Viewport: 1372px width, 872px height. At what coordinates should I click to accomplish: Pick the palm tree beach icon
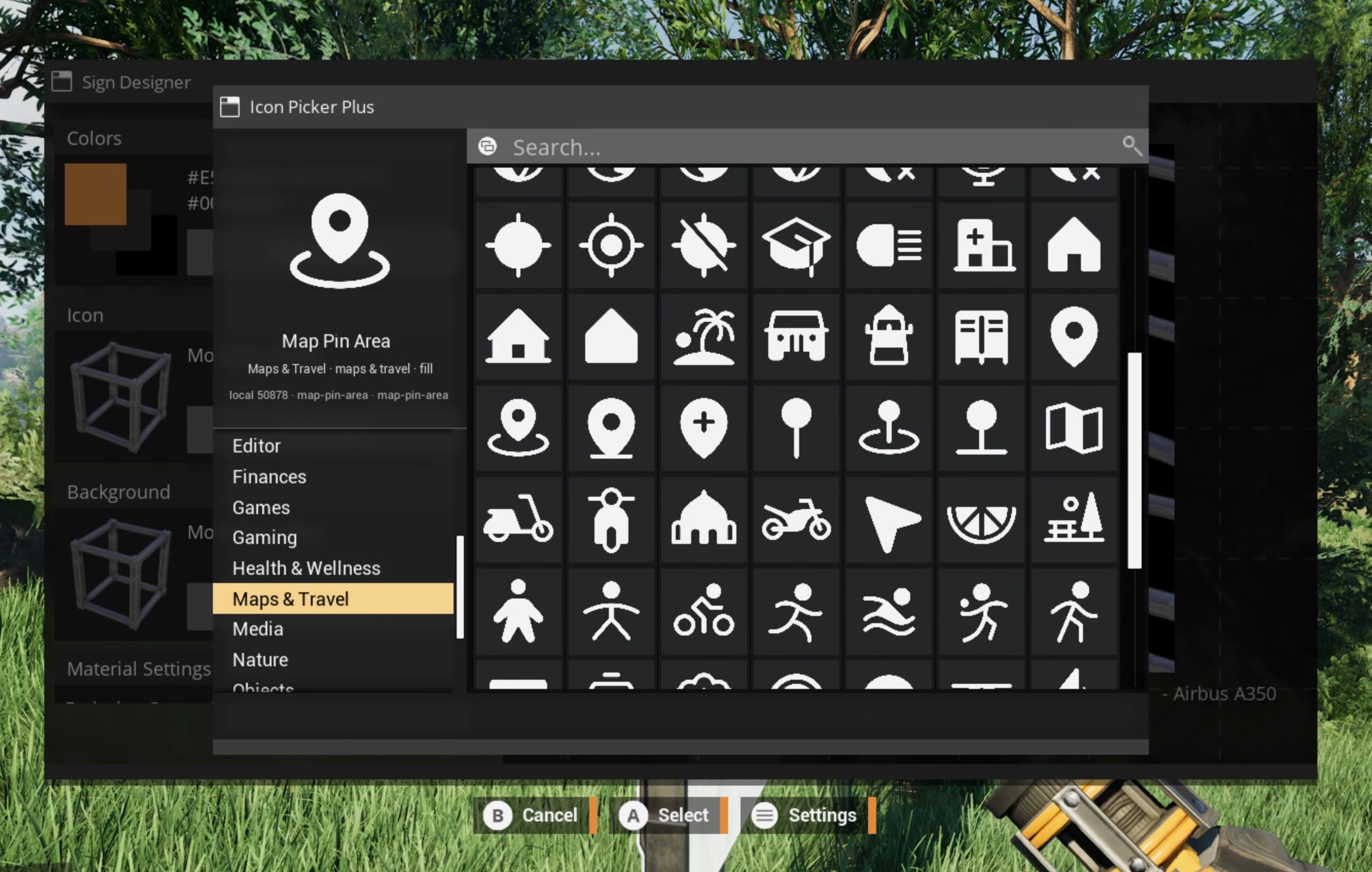703,337
